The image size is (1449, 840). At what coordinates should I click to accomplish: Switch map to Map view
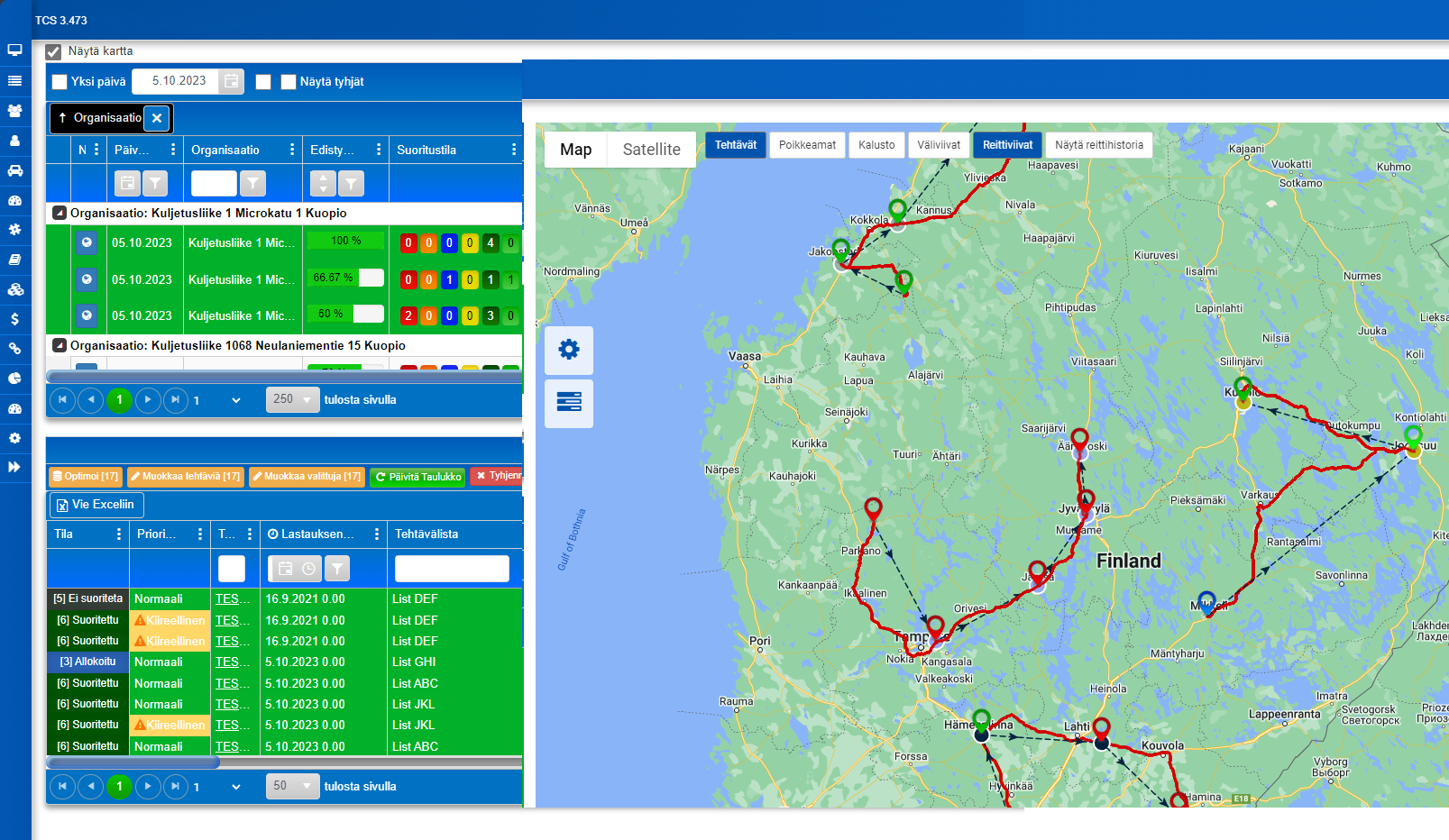[x=575, y=150]
